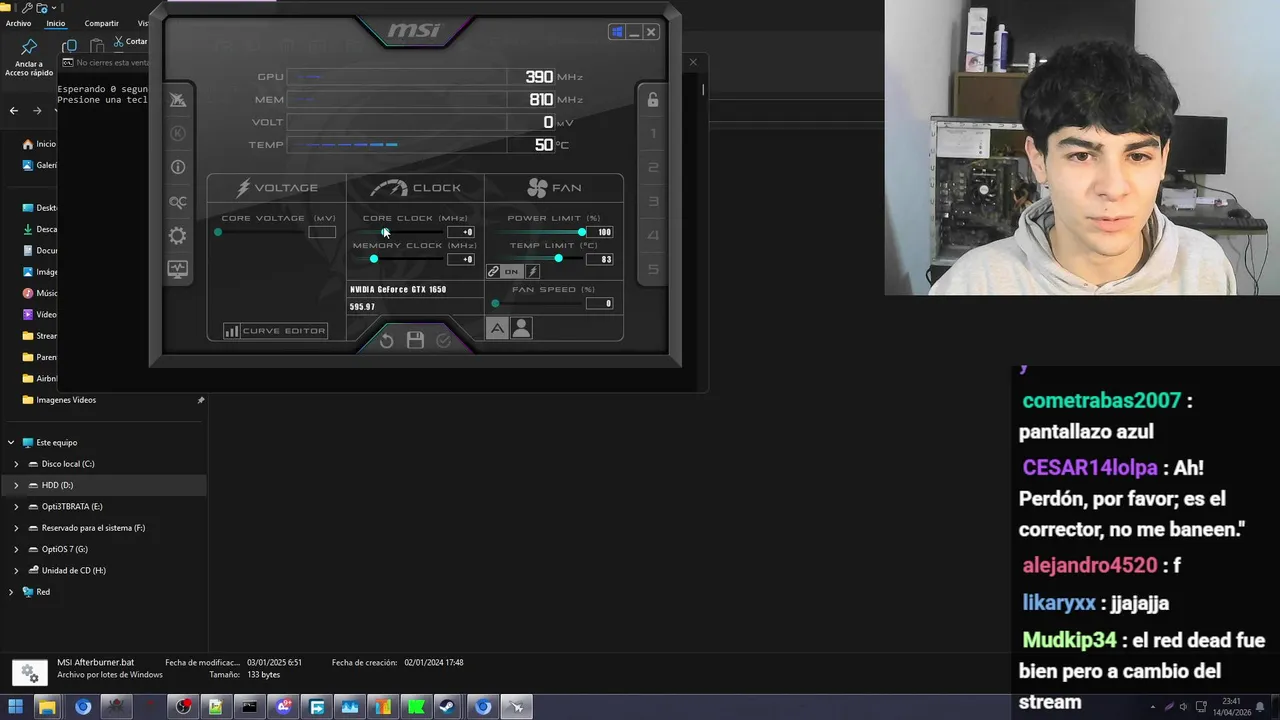Toggle user-defined fan control icon
Image resolution: width=1280 pixels, height=720 pixels.
tap(521, 328)
